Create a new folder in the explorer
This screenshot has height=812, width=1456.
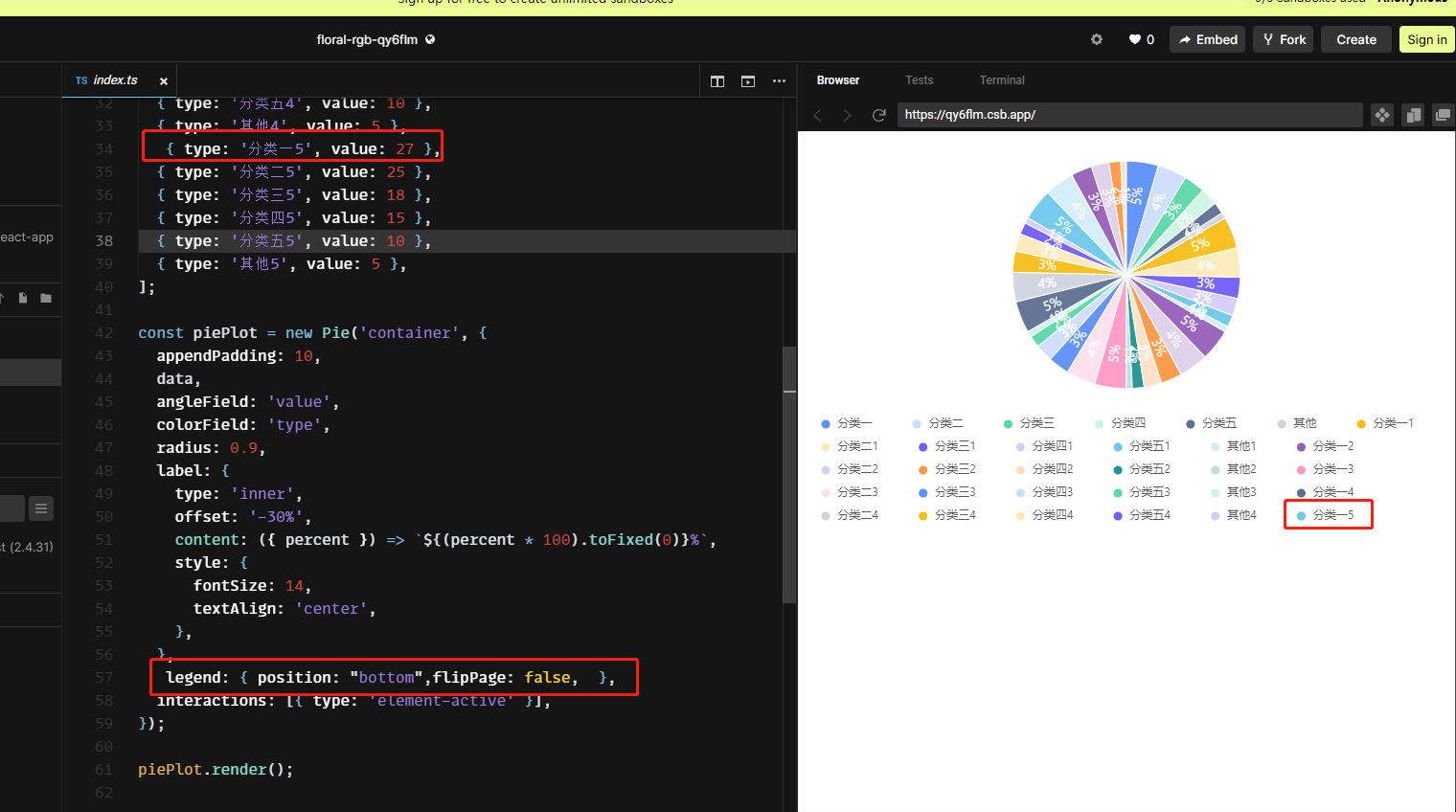(x=44, y=298)
